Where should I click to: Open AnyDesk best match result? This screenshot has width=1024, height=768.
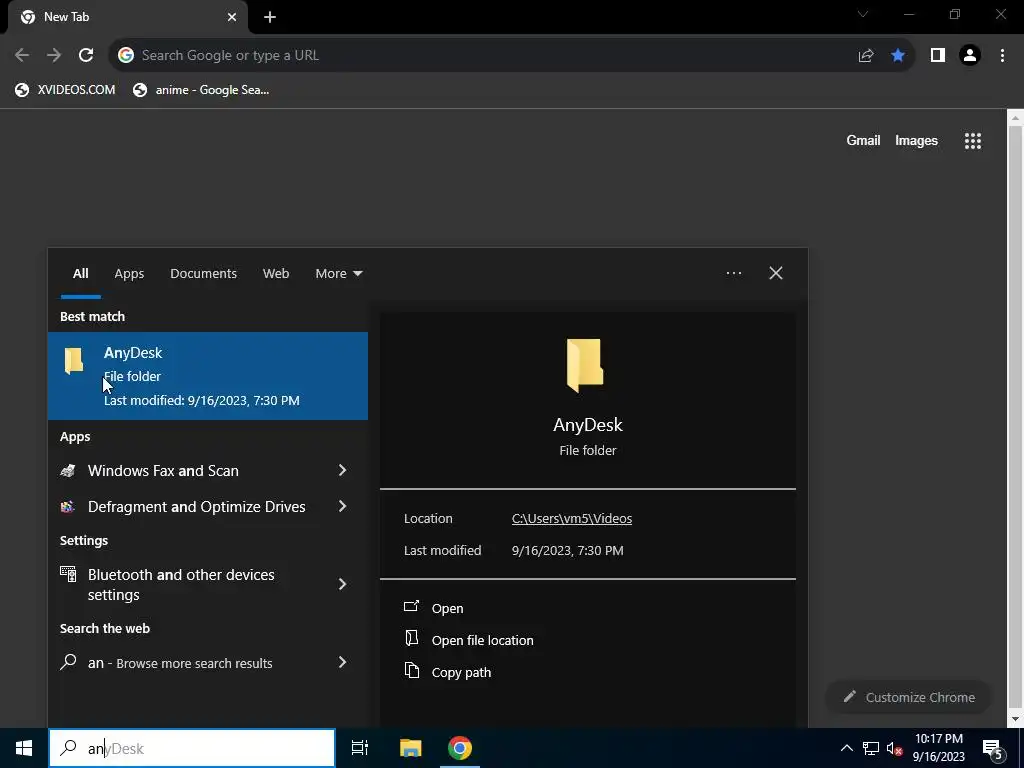[x=208, y=376]
